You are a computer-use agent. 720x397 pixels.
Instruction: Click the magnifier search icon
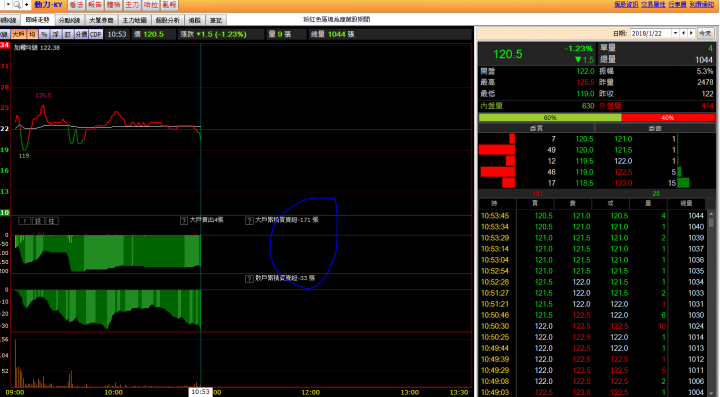tap(17, 5)
